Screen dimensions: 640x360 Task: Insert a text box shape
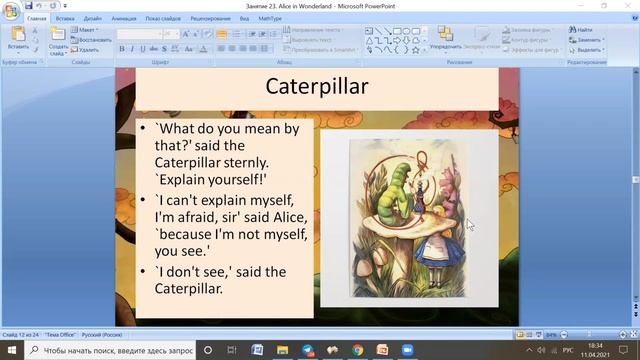point(369,31)
